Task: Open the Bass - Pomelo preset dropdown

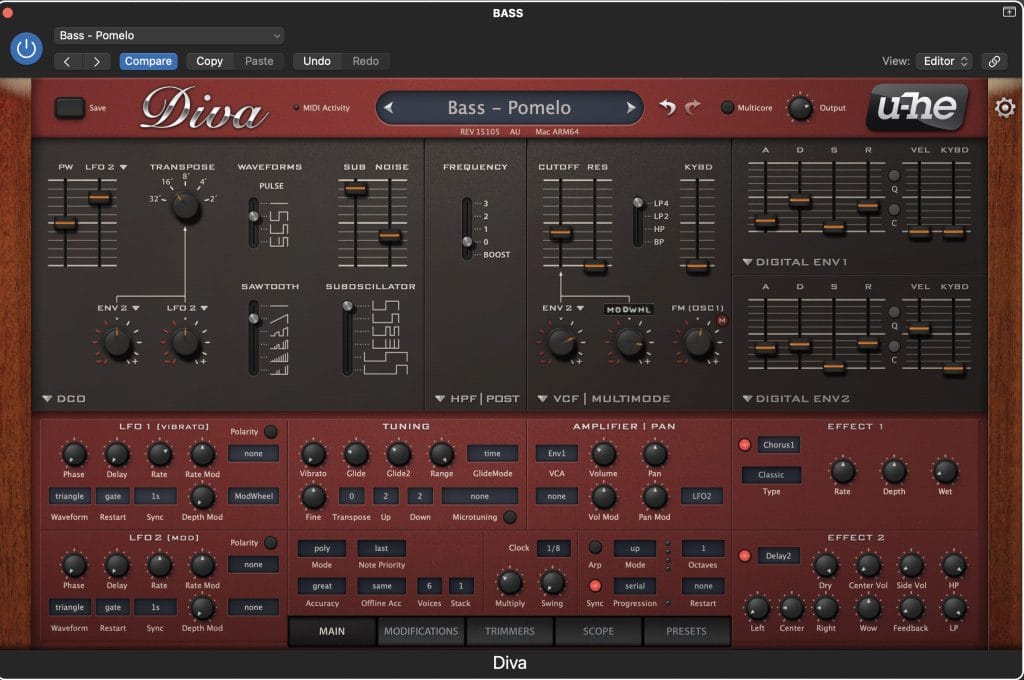Action: tap(168, 35)
